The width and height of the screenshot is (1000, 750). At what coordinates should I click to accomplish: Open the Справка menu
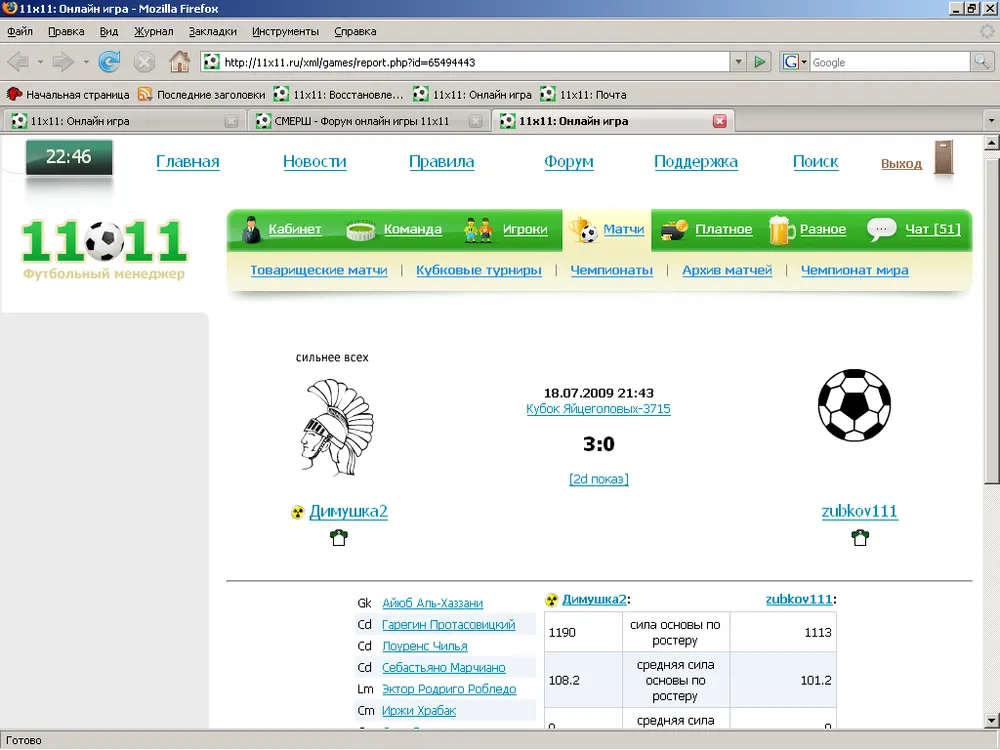355,31
